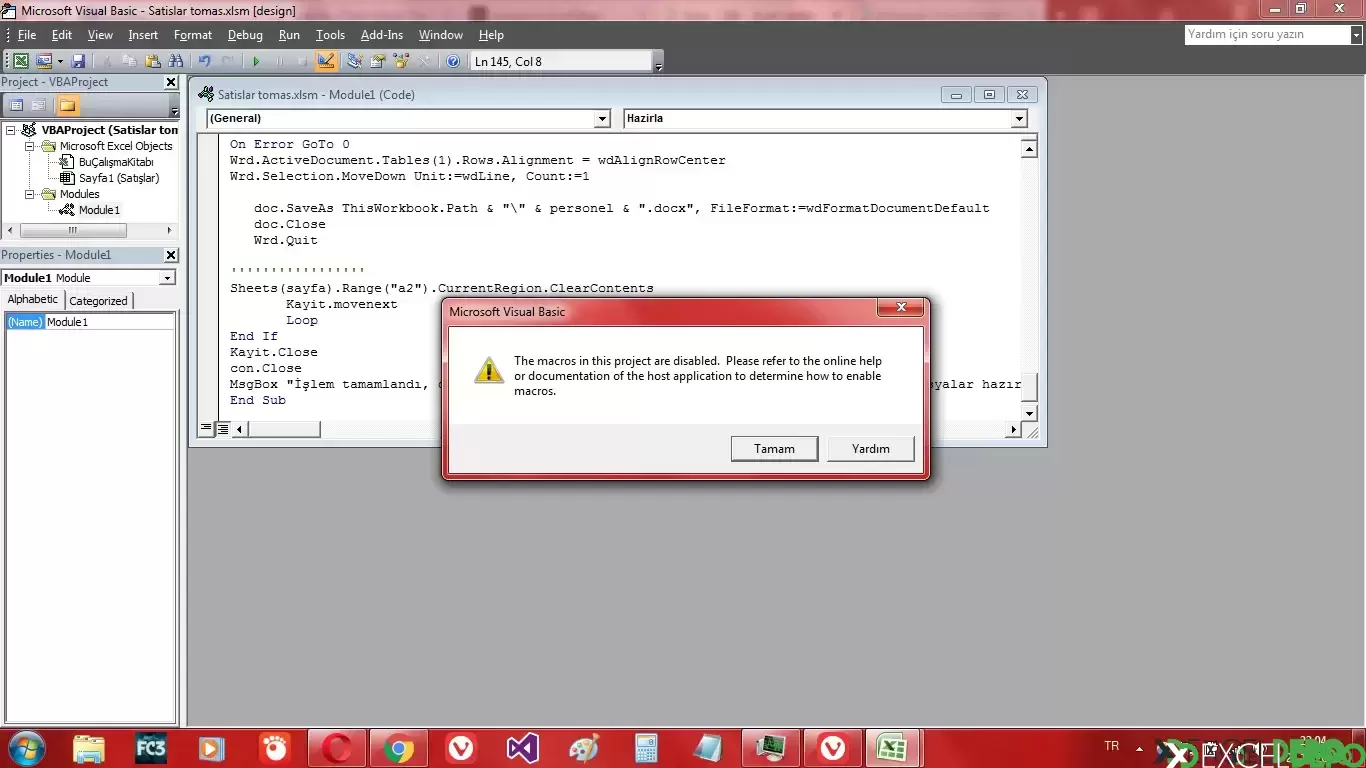Open the Windows Start button
Image resolution: width=1366 pixels, height=768 pixels.
[27, 748]
